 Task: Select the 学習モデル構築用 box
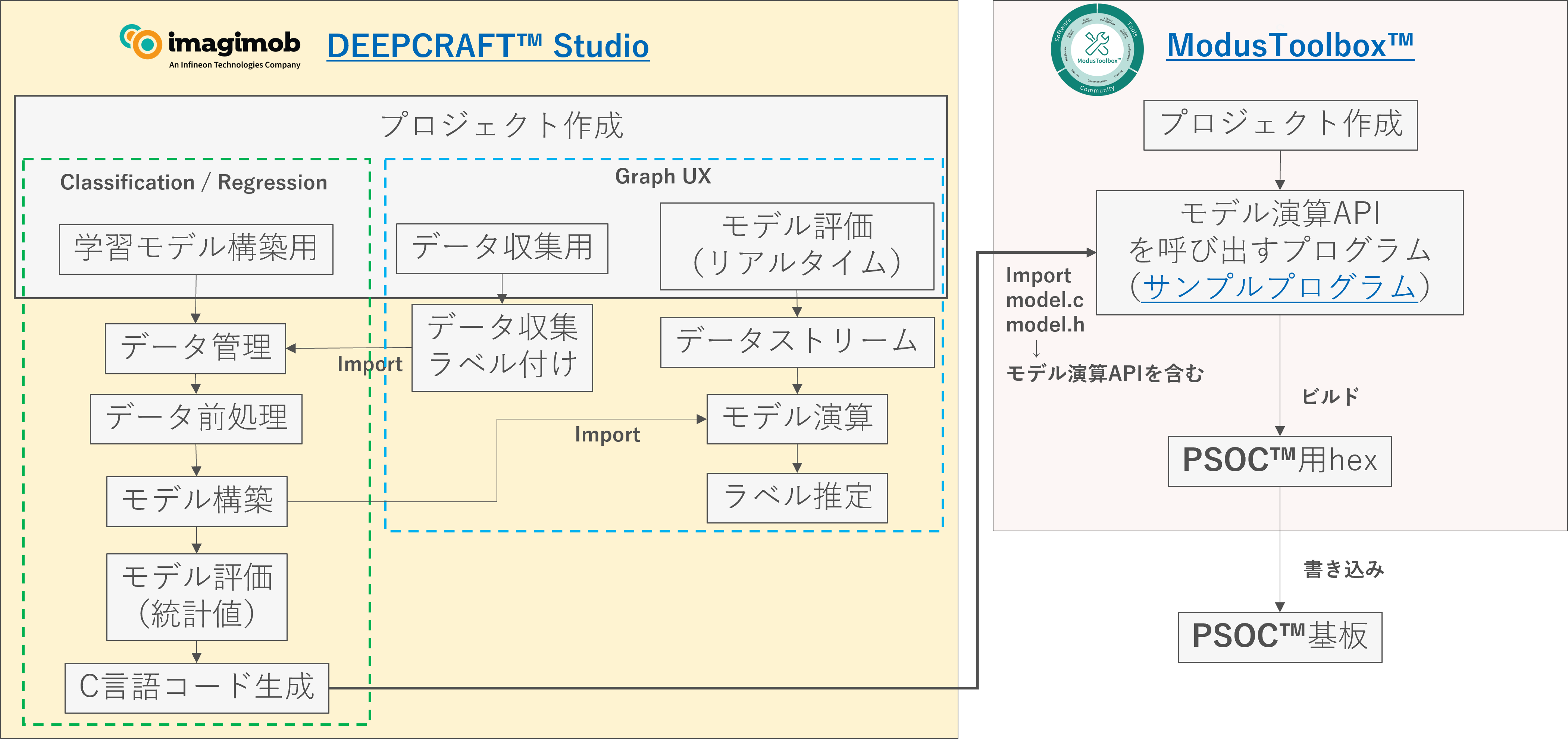tap(196, 249)
